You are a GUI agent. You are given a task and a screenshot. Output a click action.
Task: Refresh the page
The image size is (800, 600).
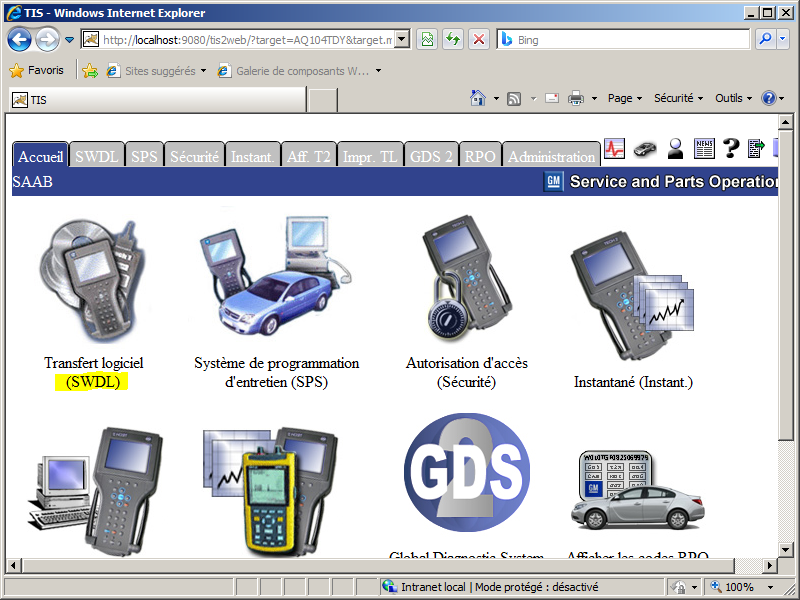[x=453, y=39]
